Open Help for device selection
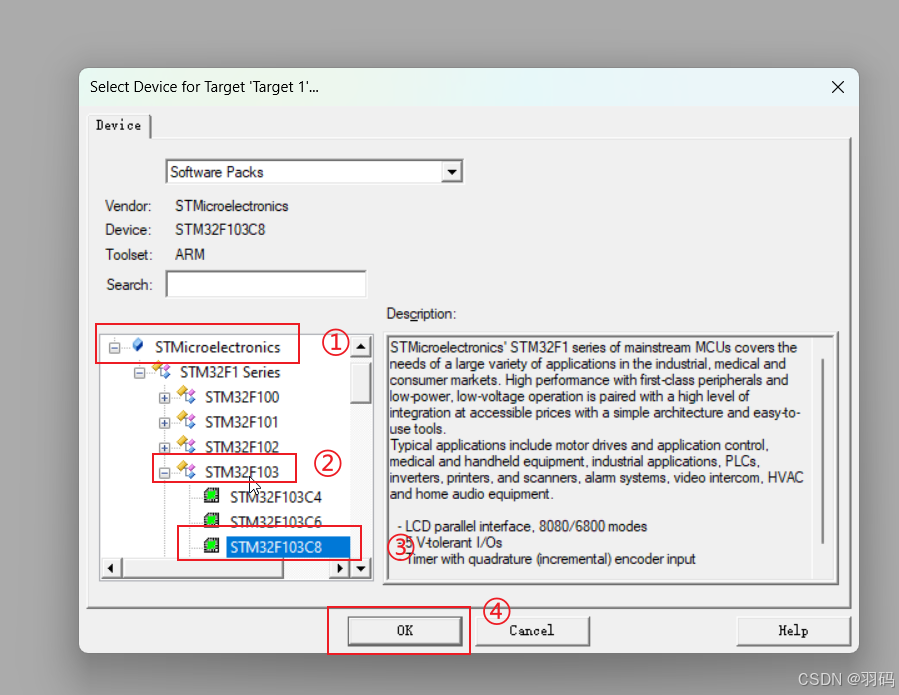 click(x=793, y=631)
